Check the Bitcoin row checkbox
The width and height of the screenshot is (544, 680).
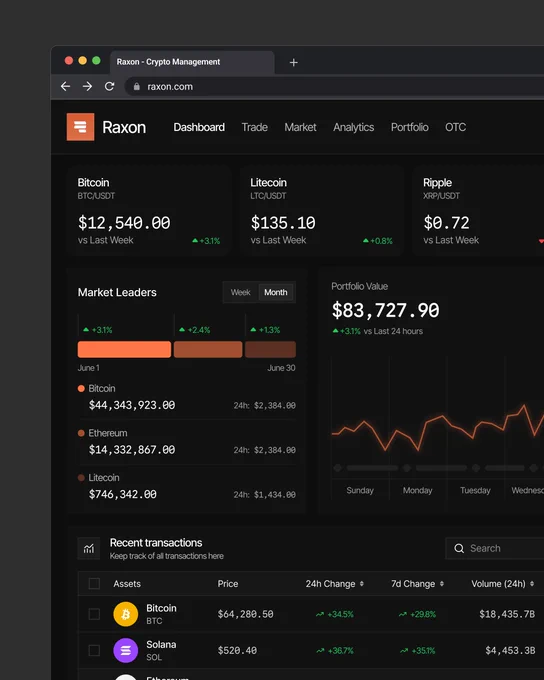tap(94, 614)
